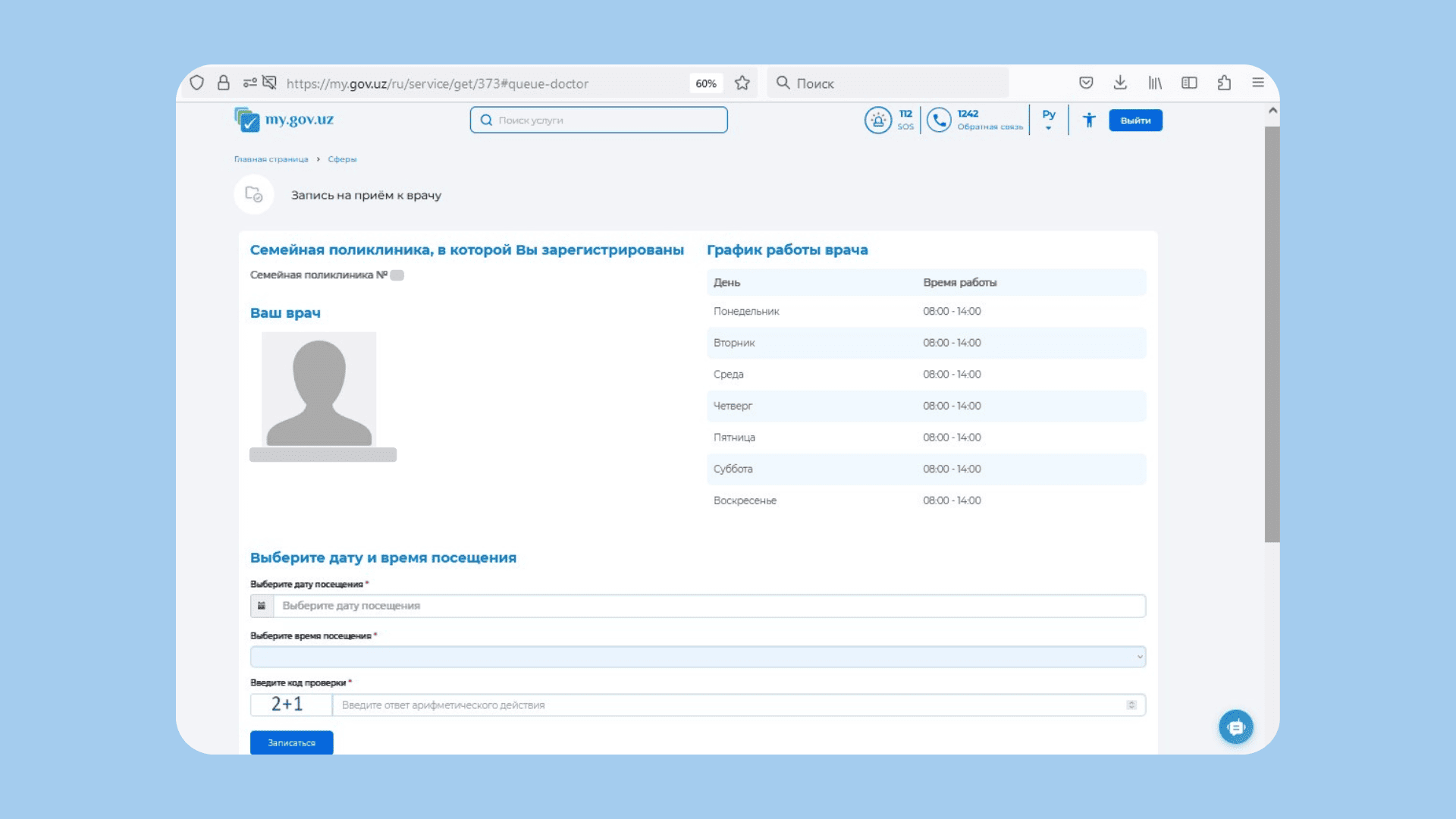Click the my.gov.uz logo
The height and width of the screenshot is (819, 1456).
click(x=284, y=120)
